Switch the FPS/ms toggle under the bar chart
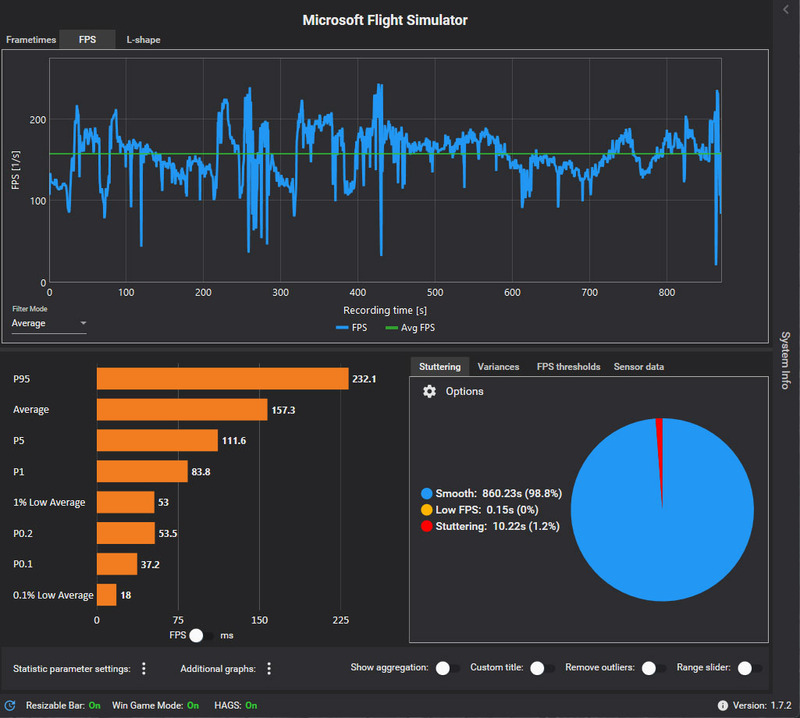 (x=202, y=635)
